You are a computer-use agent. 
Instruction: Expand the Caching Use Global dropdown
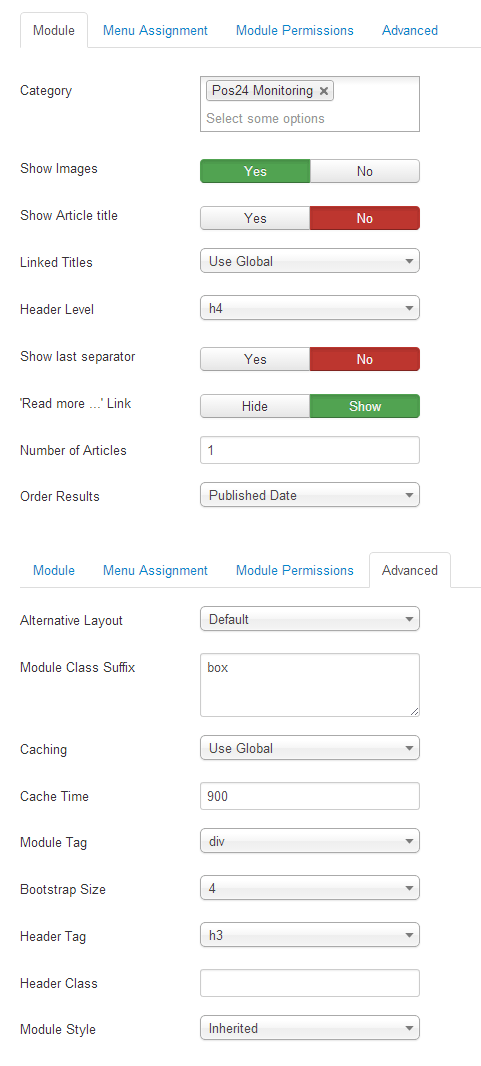point(310,748)
